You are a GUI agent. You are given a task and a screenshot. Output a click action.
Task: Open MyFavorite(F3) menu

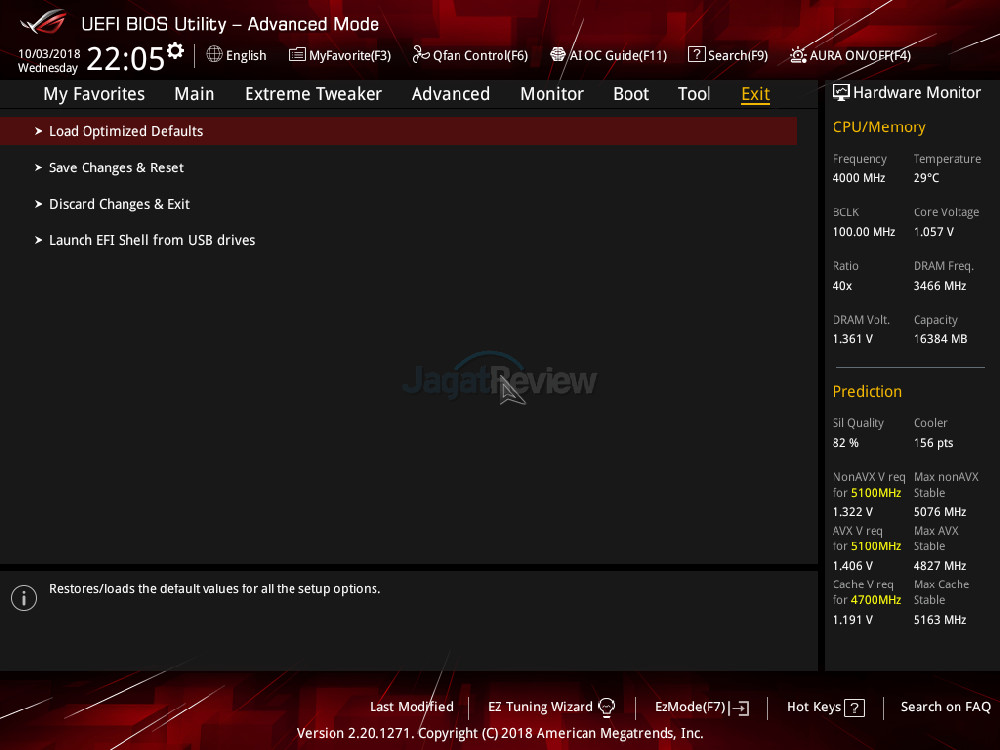click(x=349, y=55)
